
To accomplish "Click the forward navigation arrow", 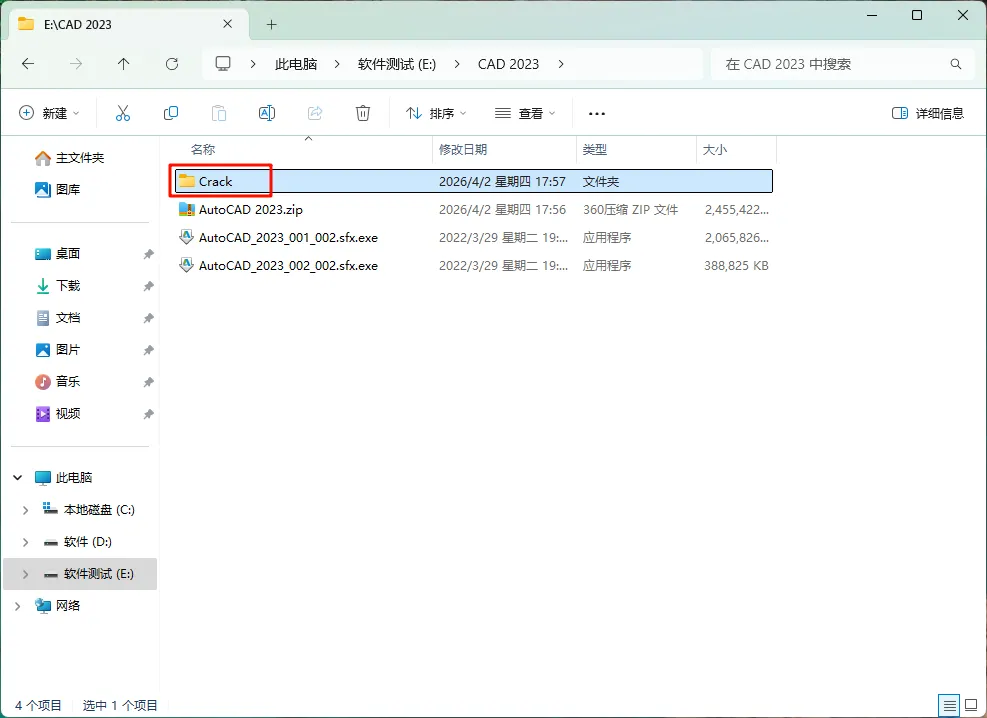I will point(76,64).
